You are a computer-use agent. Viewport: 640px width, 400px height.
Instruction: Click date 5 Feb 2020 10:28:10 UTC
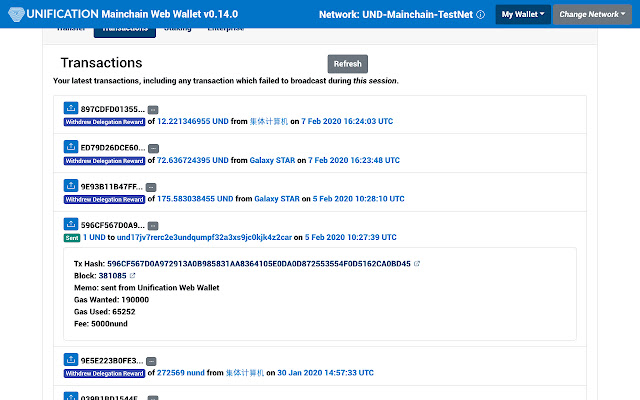(x=358, y=199)
